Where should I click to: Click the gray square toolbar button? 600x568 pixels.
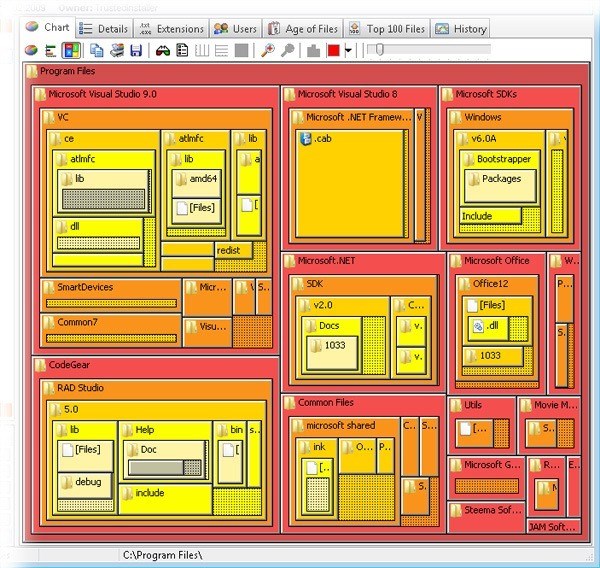tap(241, 50)
